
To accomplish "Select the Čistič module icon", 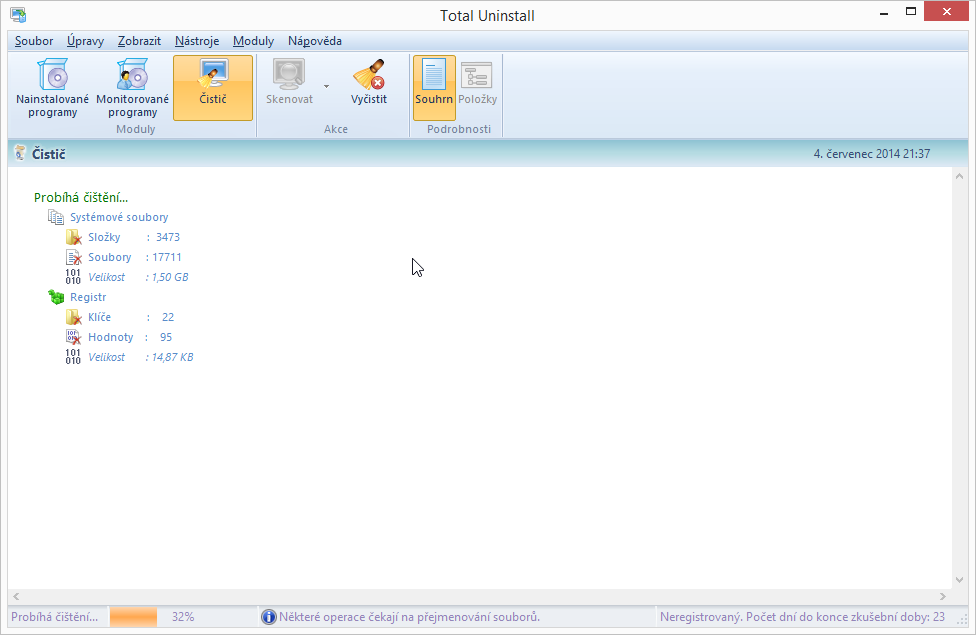I will point(212,87).
